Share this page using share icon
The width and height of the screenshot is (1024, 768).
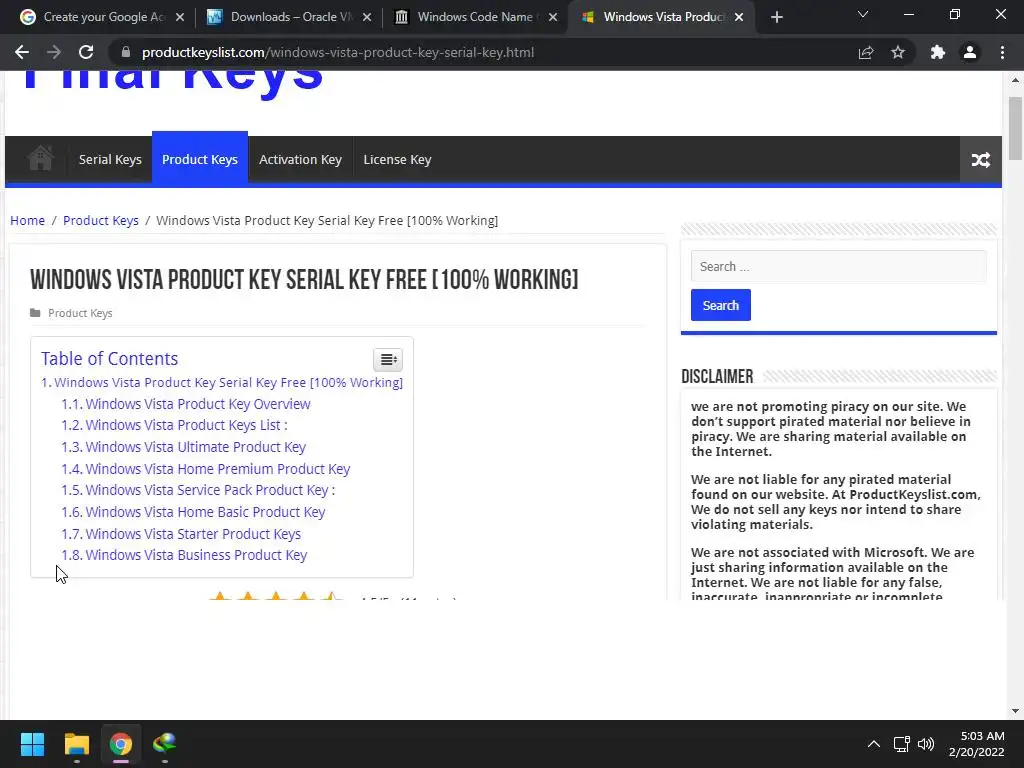coord(866,52)
